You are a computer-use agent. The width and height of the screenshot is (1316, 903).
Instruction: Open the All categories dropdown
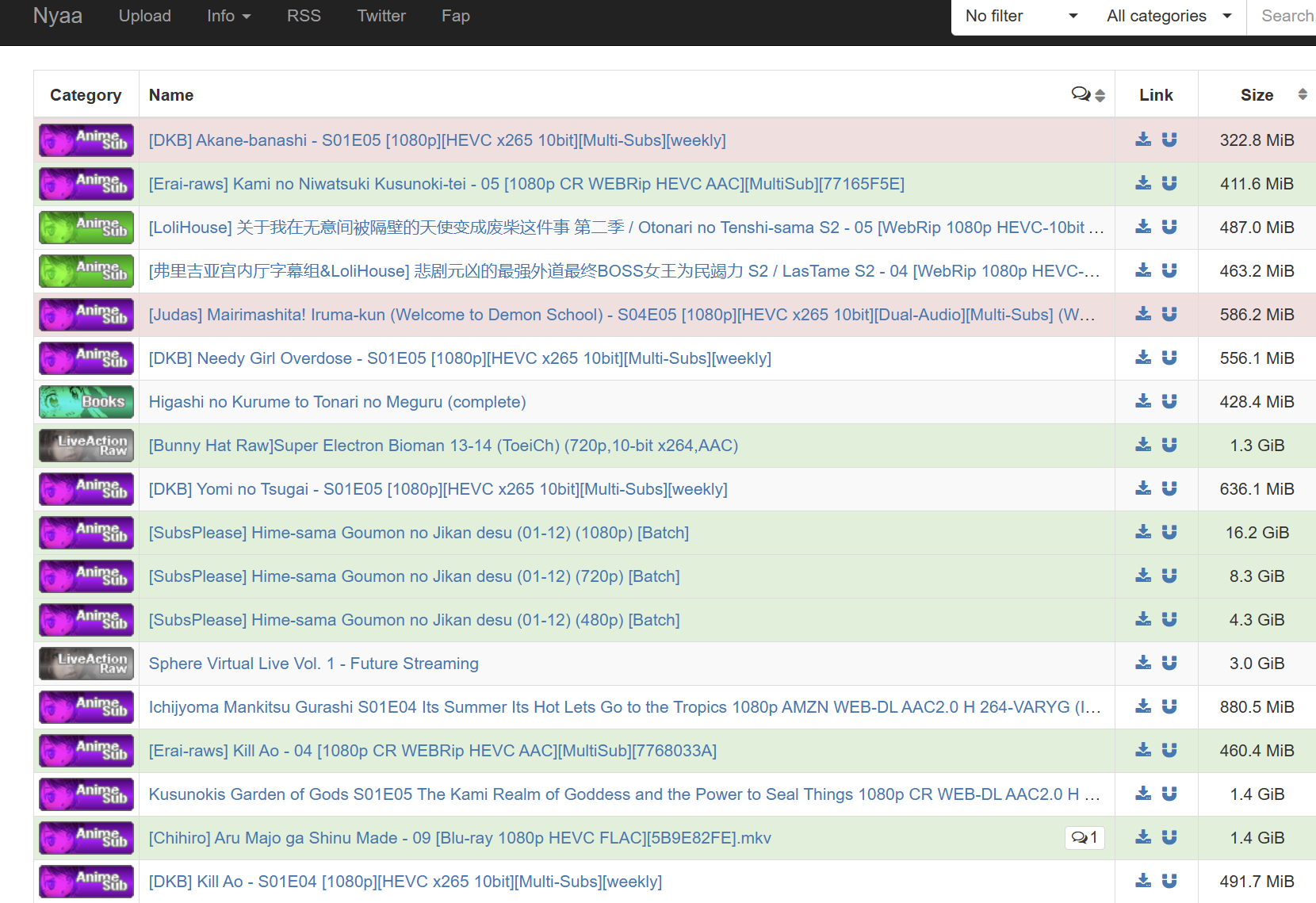pyautogui.click(x=1169, y=16)
